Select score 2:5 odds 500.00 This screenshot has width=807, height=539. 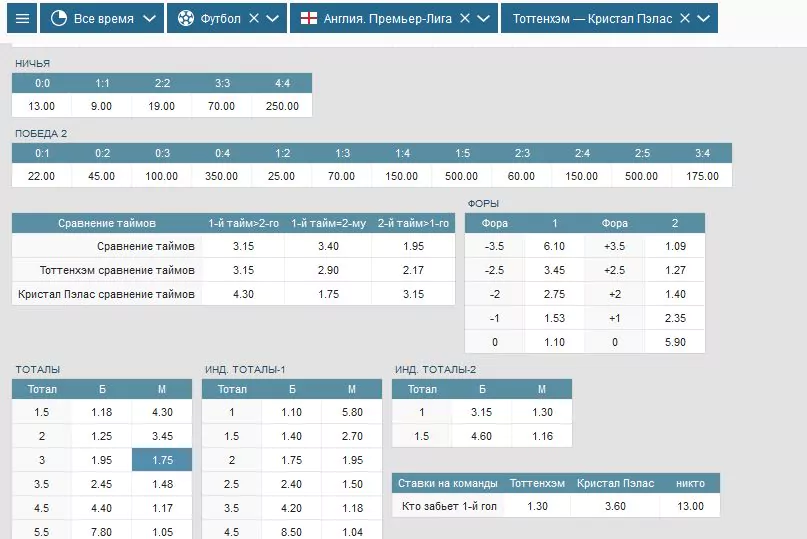(x=641, y=176)
